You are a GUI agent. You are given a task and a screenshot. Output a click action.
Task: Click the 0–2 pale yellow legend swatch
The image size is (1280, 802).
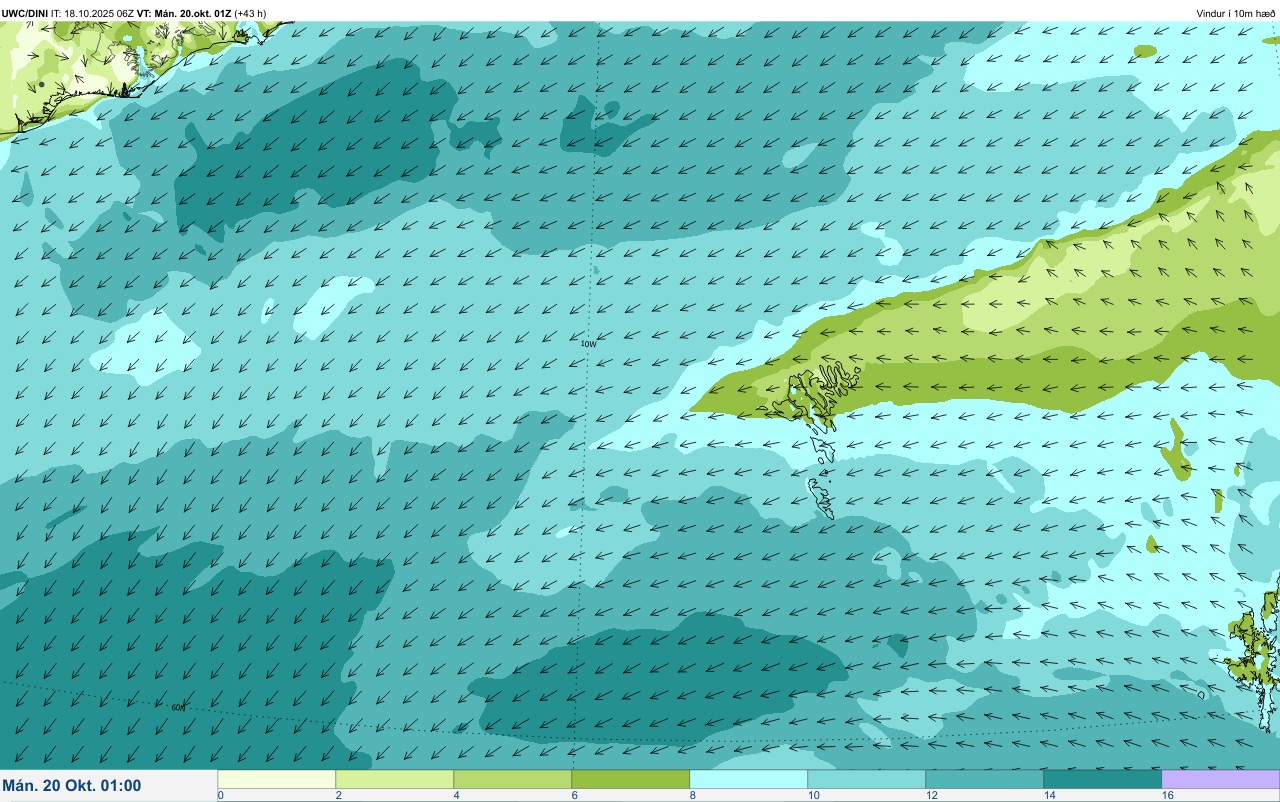(277, 779)
